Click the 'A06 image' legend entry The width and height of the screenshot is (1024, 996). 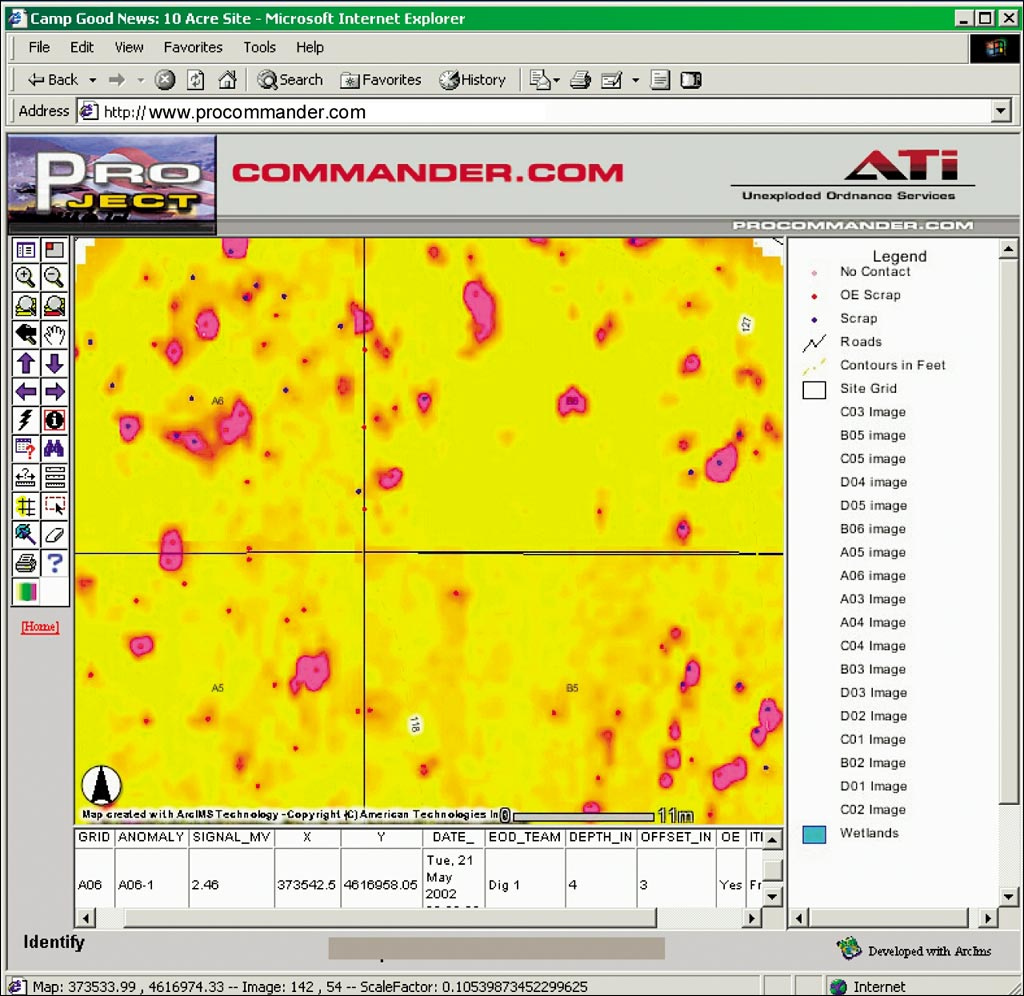872,576
